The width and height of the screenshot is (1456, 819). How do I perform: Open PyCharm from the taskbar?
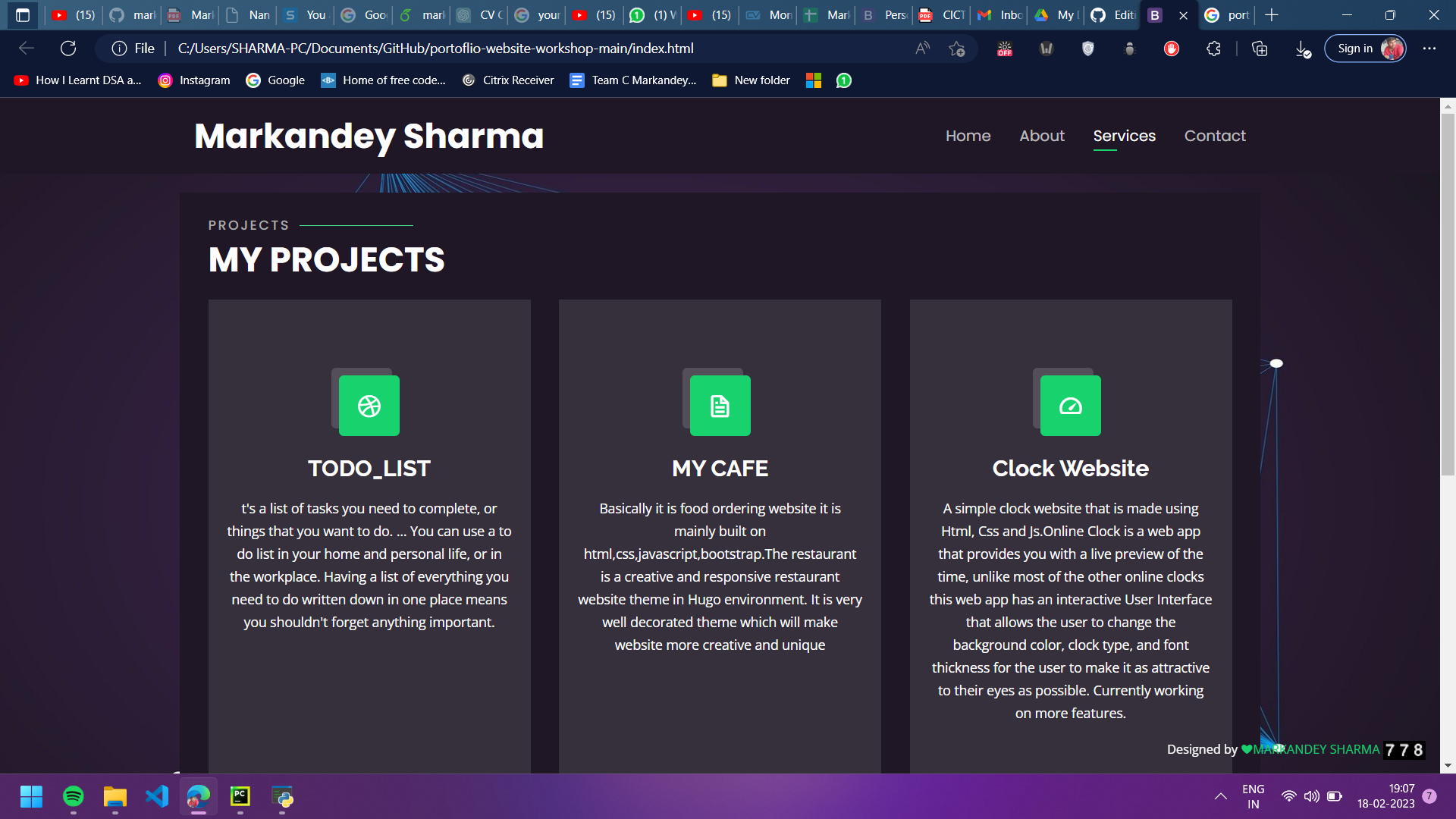click(x=240, y=796)
